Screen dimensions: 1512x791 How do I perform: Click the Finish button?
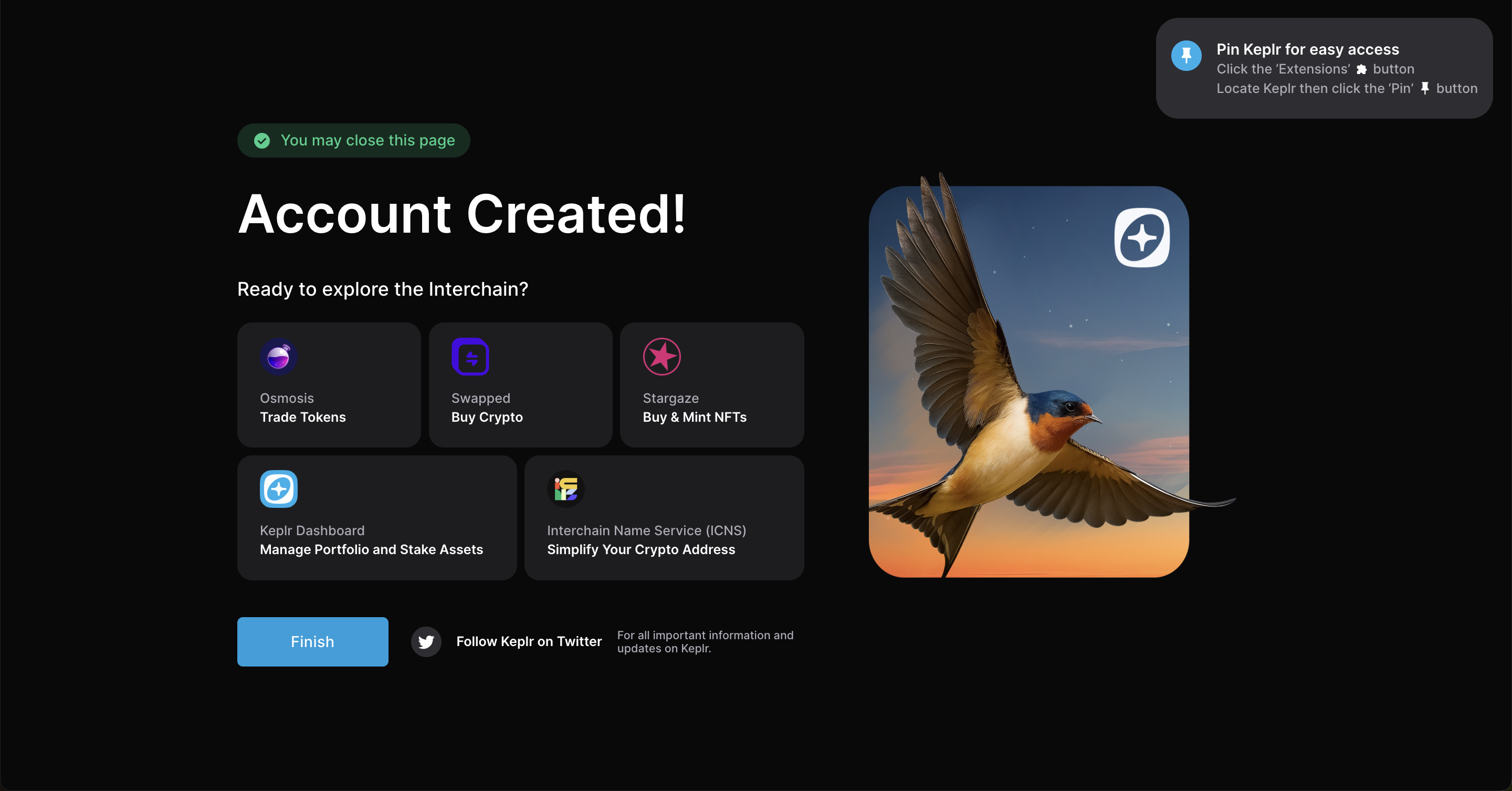312,641
